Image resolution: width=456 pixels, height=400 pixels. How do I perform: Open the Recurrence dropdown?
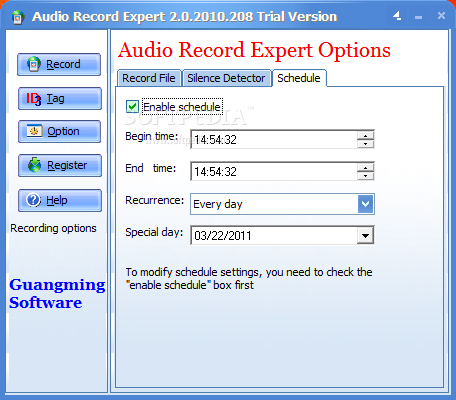click(366, 204)
